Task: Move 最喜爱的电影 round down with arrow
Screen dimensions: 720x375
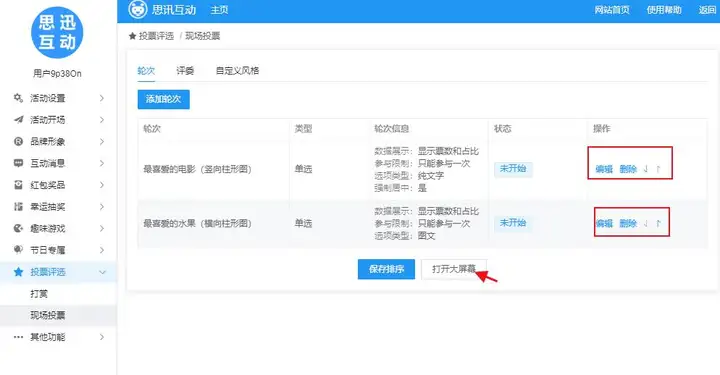Action: click(x=646, y=169)
